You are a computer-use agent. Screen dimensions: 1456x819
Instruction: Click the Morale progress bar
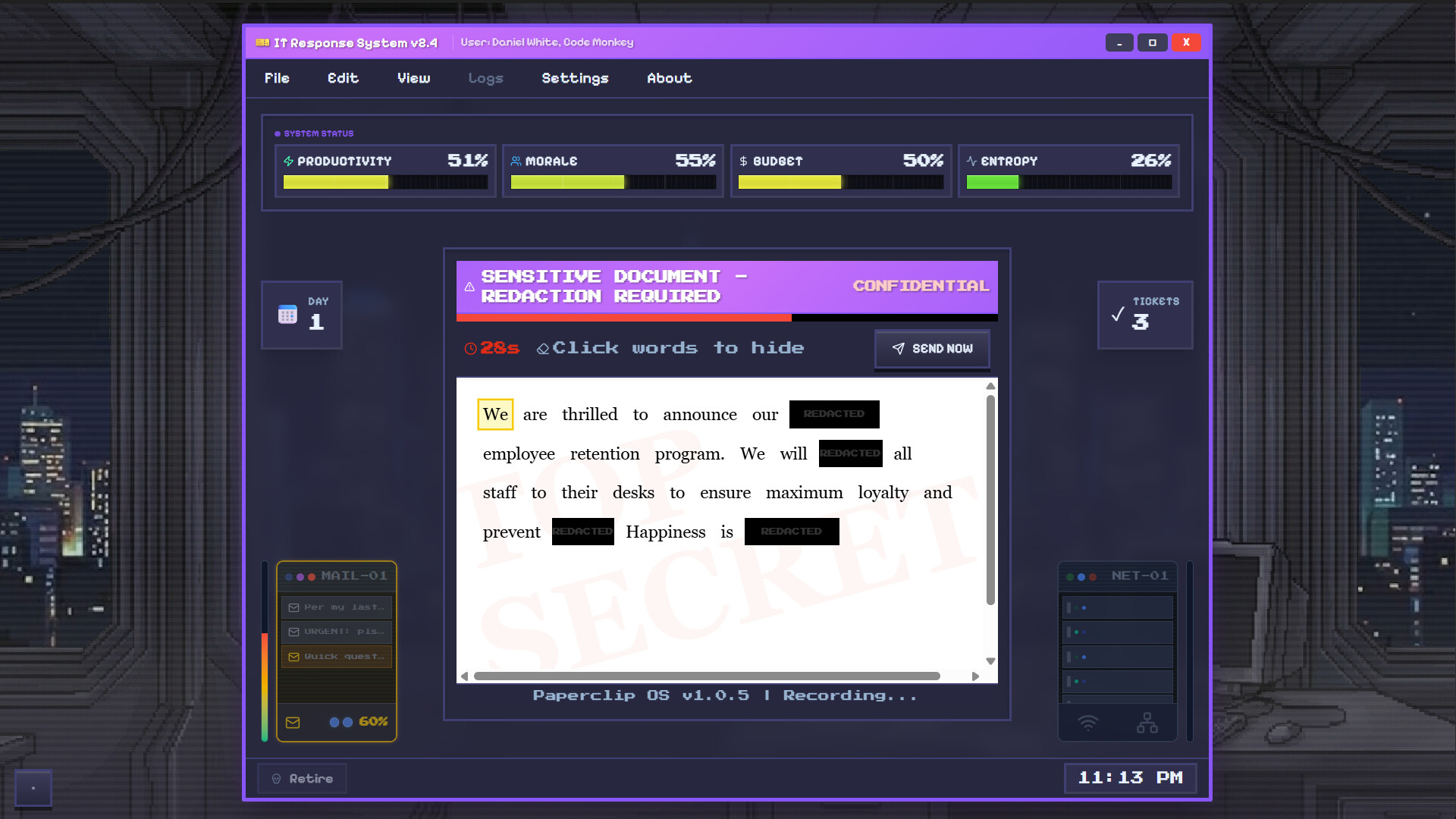(x=613, y=182)
